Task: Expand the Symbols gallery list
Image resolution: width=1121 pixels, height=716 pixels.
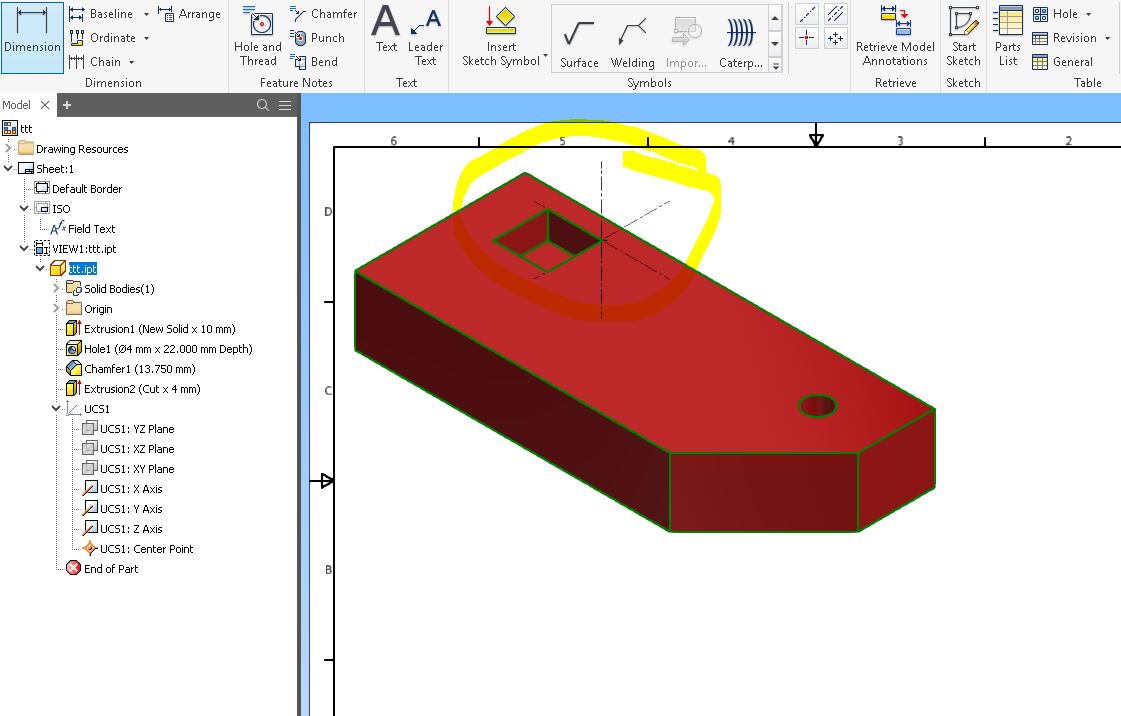Action: 776,66
